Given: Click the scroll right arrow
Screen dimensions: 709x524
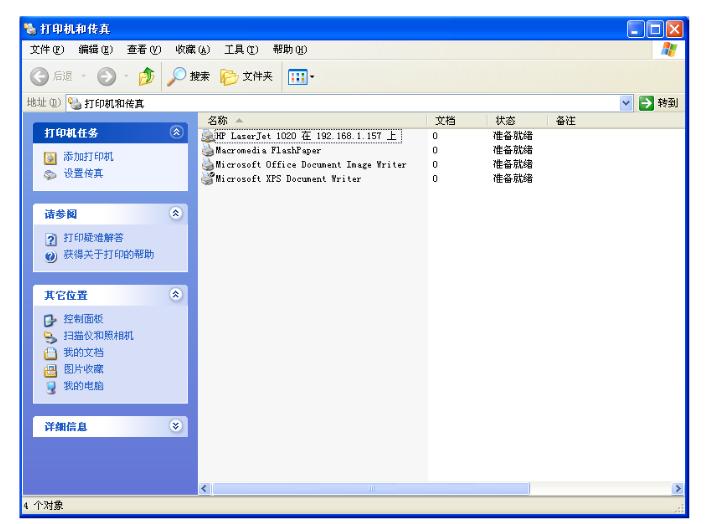Looking at the screenshot, I should point(677,488).
